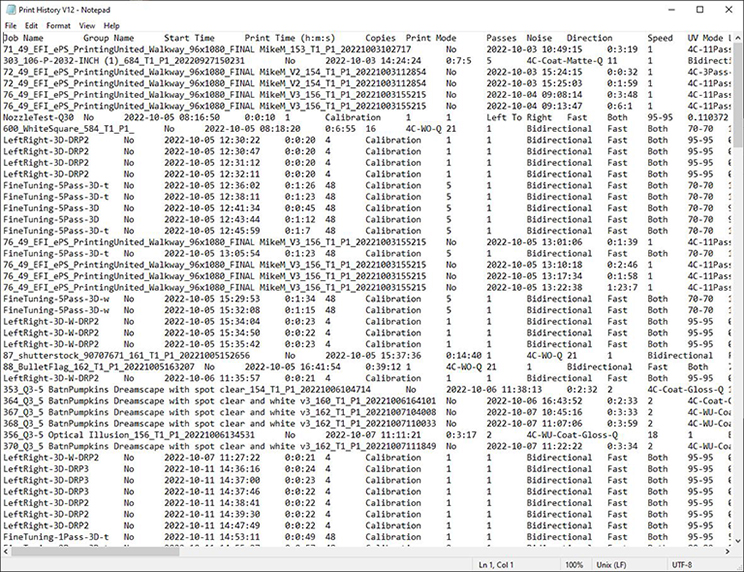
Task: Open the Format menu
Action: pyautogui.click(x=58, y=26)
